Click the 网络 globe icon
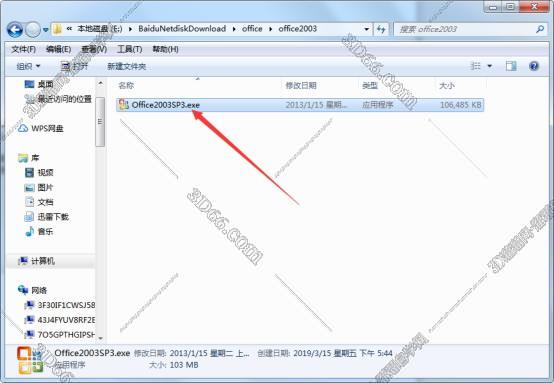The width and height of the screenshot is (554, 383). click(23, 290)
